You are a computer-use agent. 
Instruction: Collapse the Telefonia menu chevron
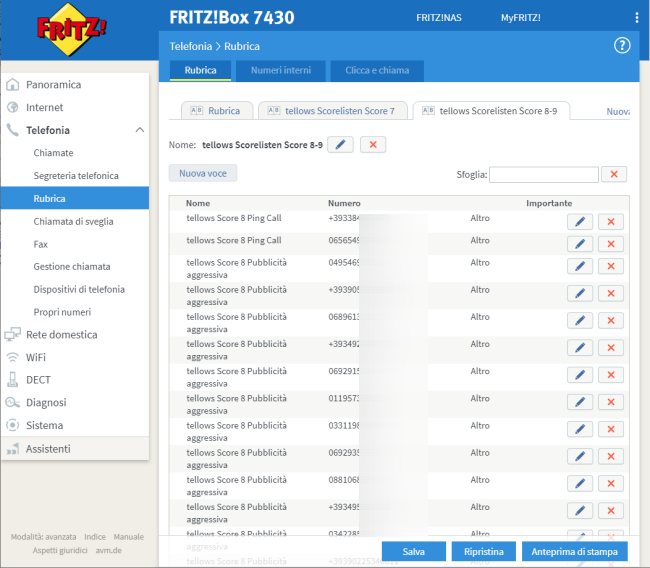[x=140, y=130]
